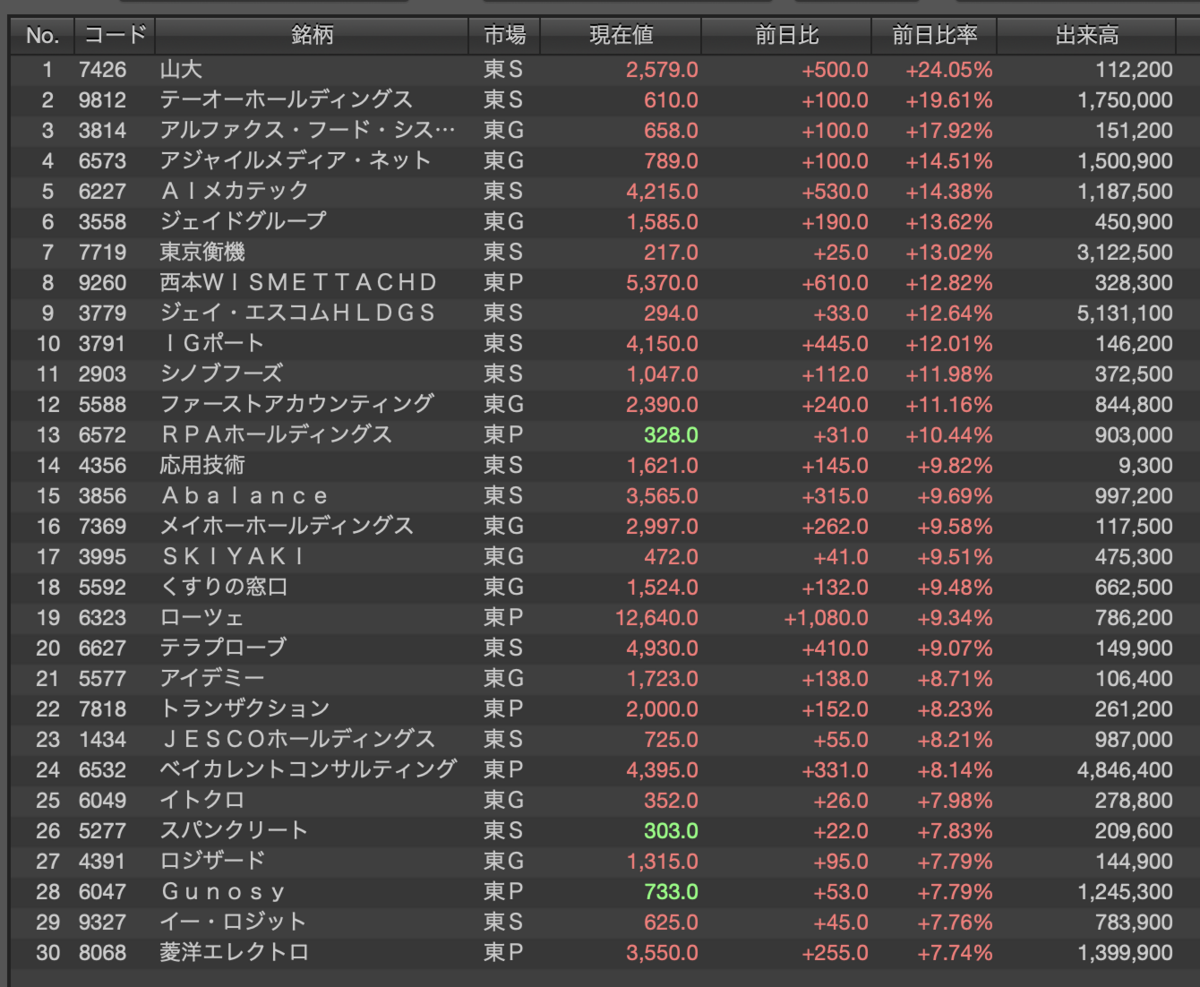Select the 西本ＷＩＳＭＥＴＴＡＣＨＤ stock name
This screenshot has height=987, width=1200.
point(299,282)
